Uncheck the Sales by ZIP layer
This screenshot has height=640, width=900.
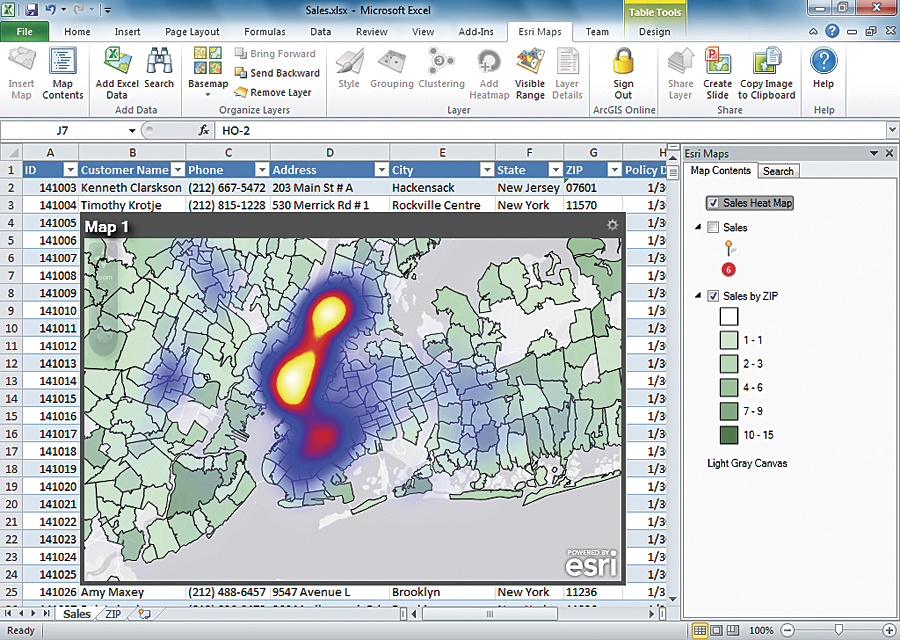tap(715, 297)
